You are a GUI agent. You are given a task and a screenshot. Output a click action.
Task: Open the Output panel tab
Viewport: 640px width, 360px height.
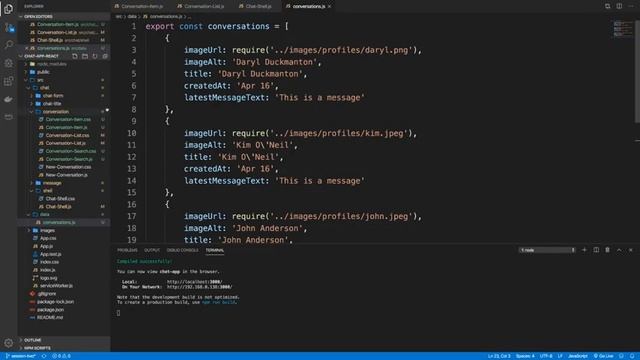(x=152, y=250)
